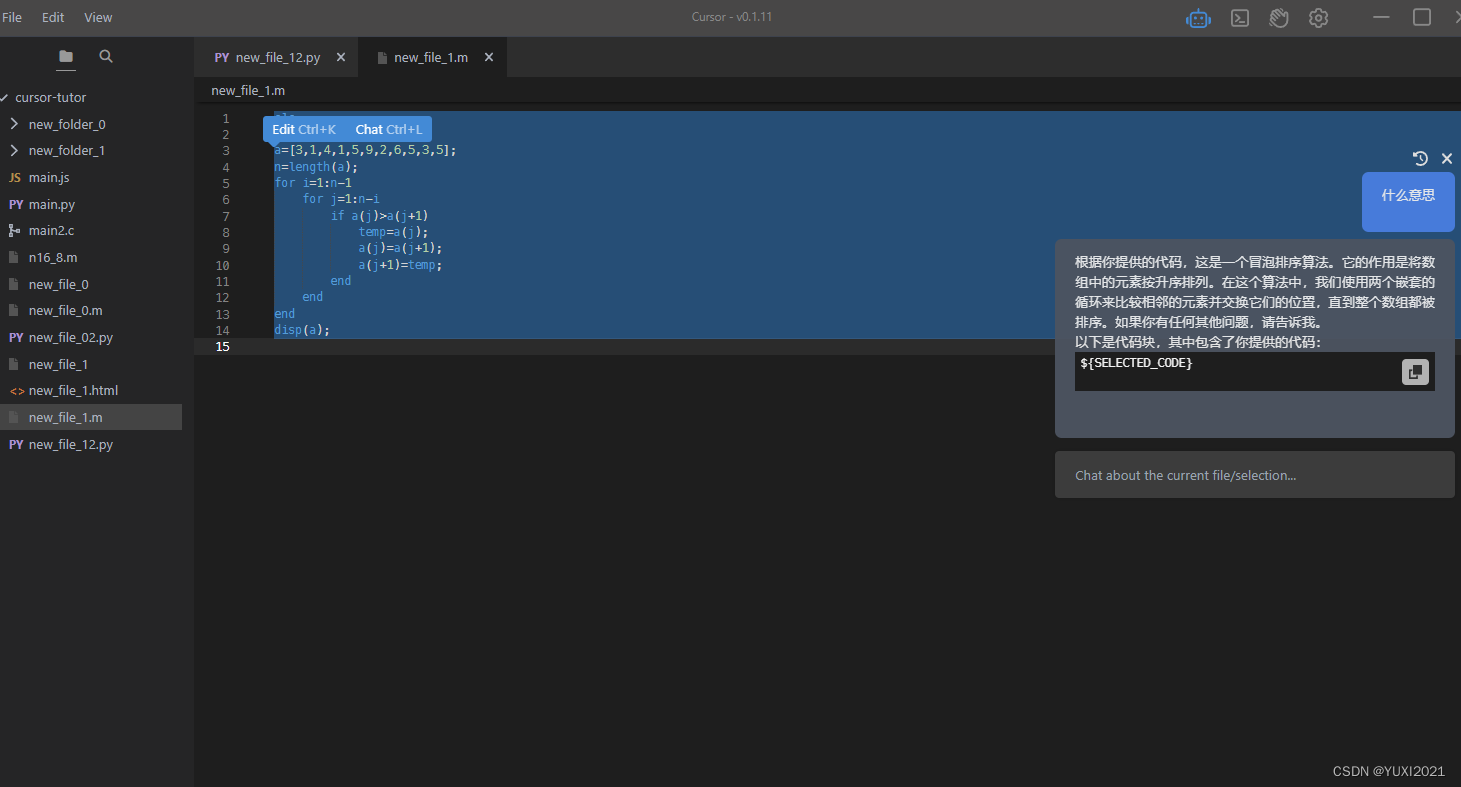Click the Chat Ctrl+L button
Viewport: 1461px width, 787px height.
pyautogui.click(x=389, y=129)
